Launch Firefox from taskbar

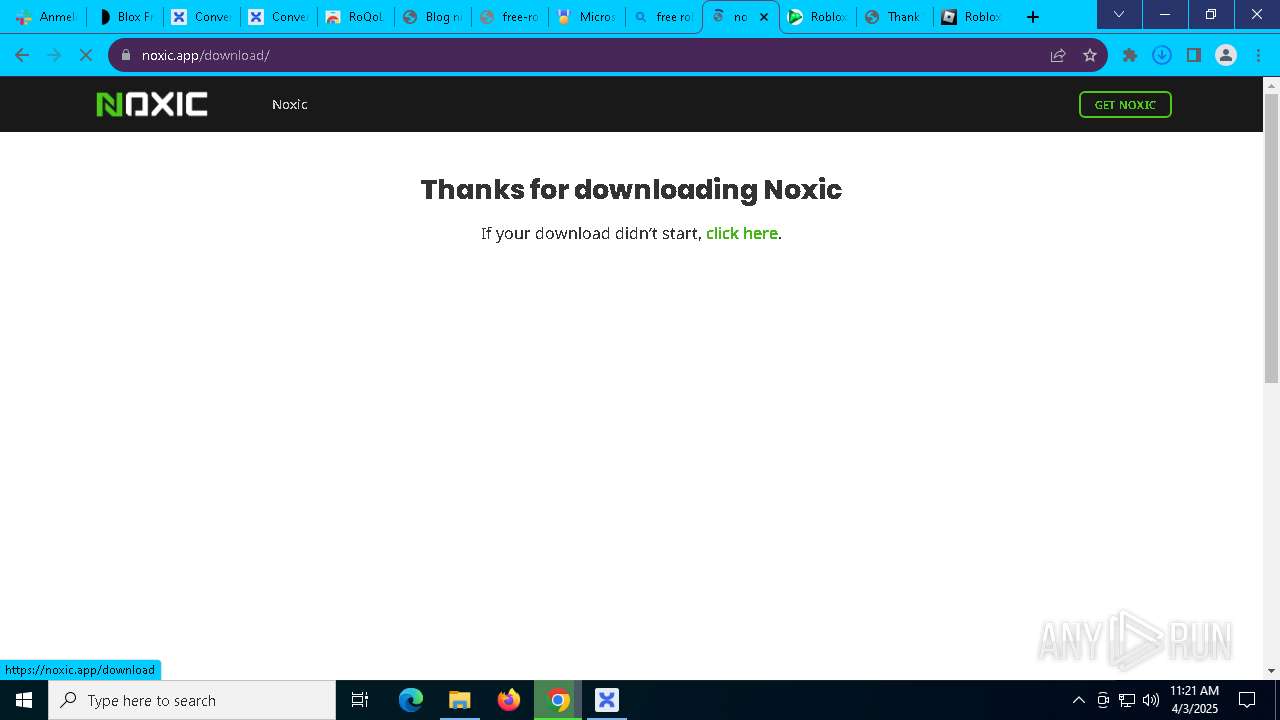tap(509, 700)
